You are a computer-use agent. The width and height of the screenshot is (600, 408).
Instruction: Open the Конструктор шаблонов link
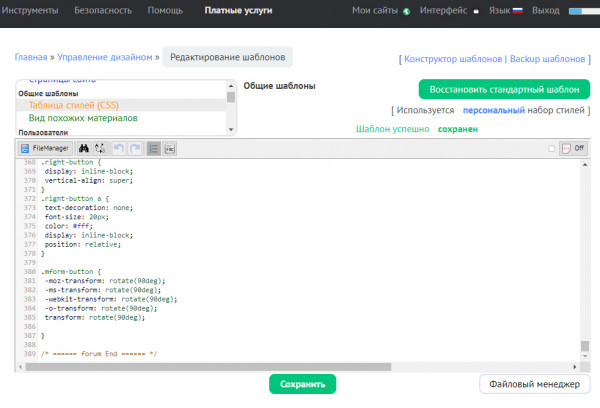(x=453, y=59)
